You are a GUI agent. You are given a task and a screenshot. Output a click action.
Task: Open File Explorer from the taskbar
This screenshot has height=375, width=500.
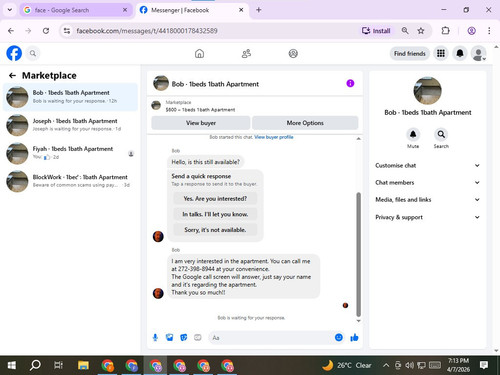point(83,365)
